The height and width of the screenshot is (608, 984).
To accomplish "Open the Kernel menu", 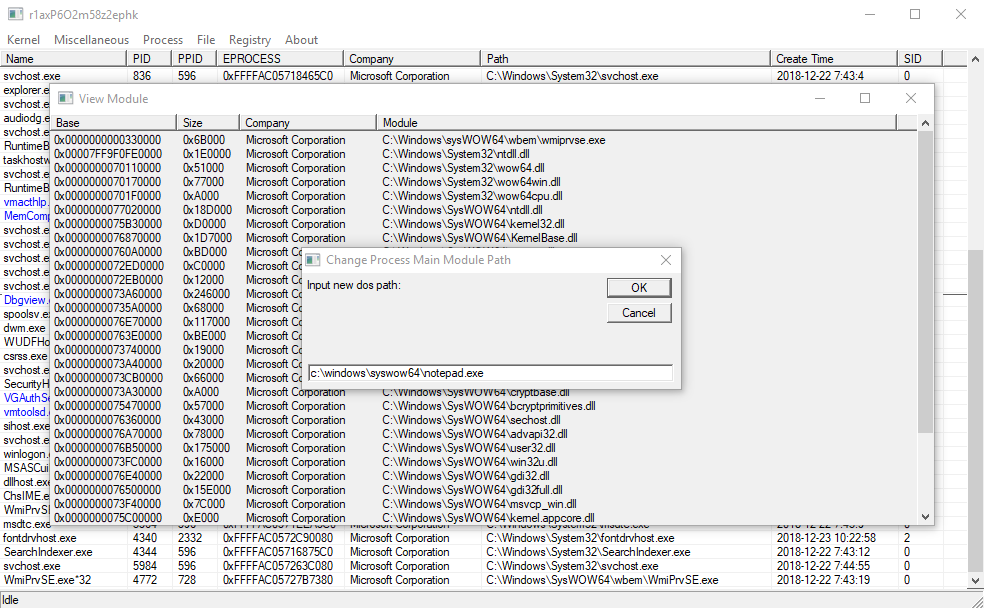I will click(23, 40).
